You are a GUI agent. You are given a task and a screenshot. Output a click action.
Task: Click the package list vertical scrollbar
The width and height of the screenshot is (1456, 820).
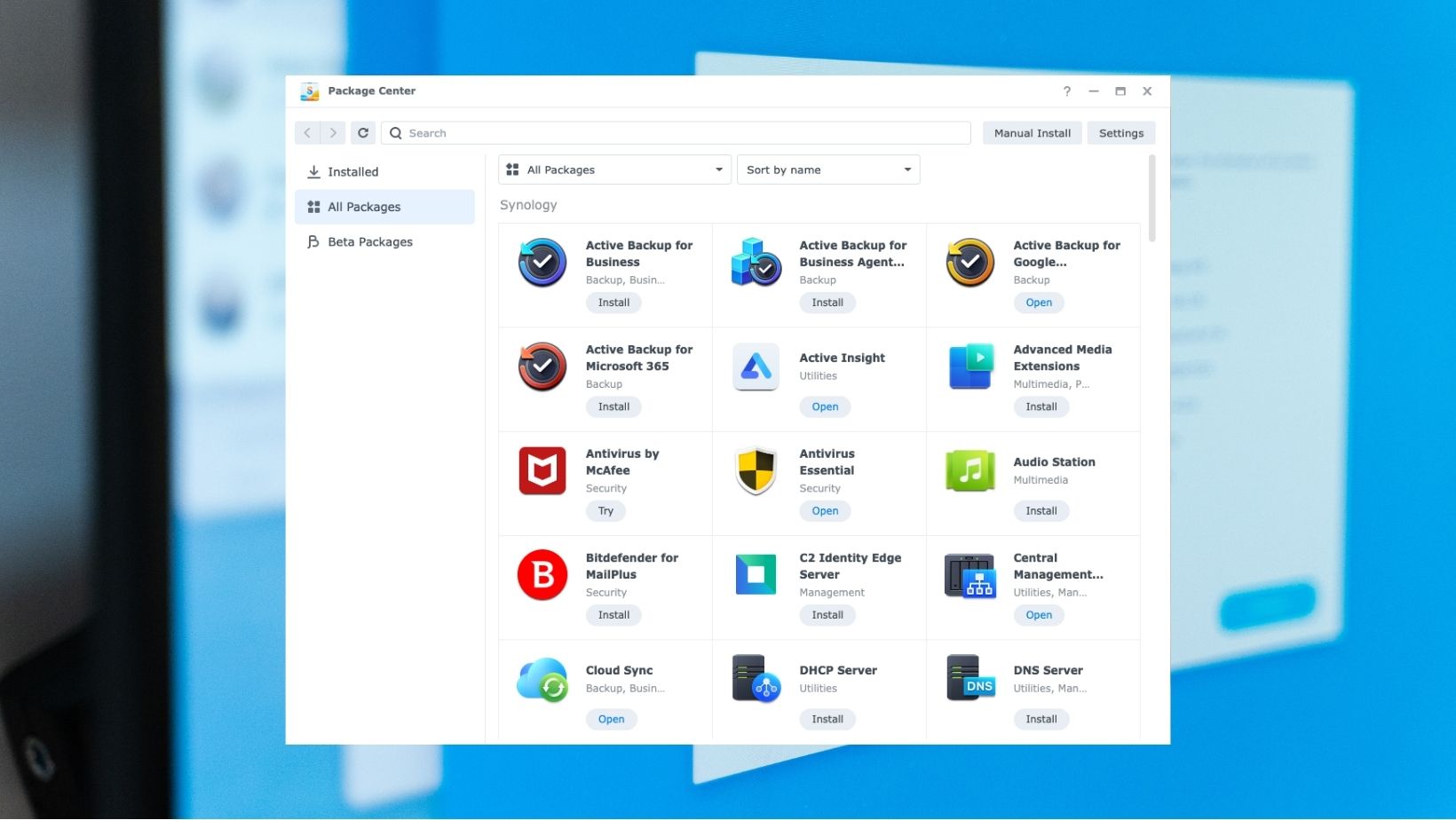click(1152, 198)
